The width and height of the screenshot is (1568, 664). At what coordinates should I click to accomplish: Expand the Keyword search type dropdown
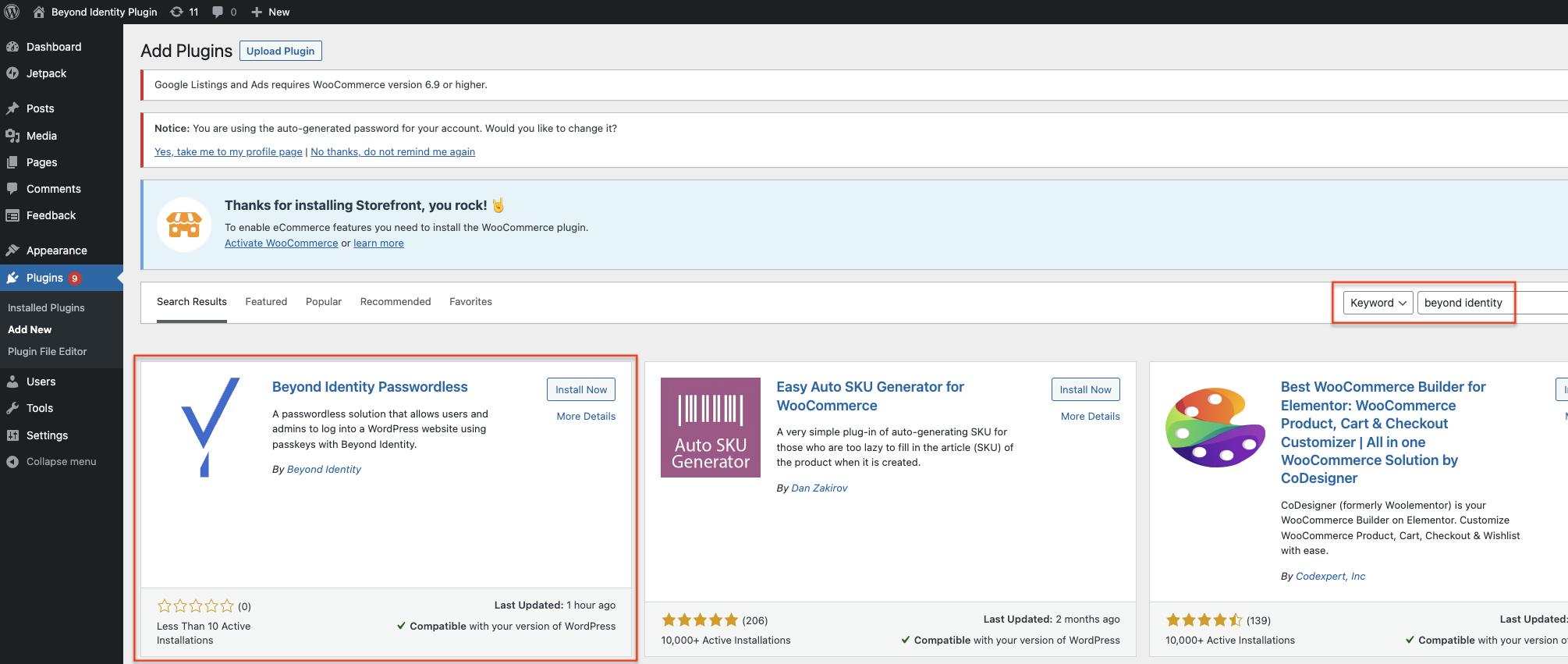(1378, 303)
